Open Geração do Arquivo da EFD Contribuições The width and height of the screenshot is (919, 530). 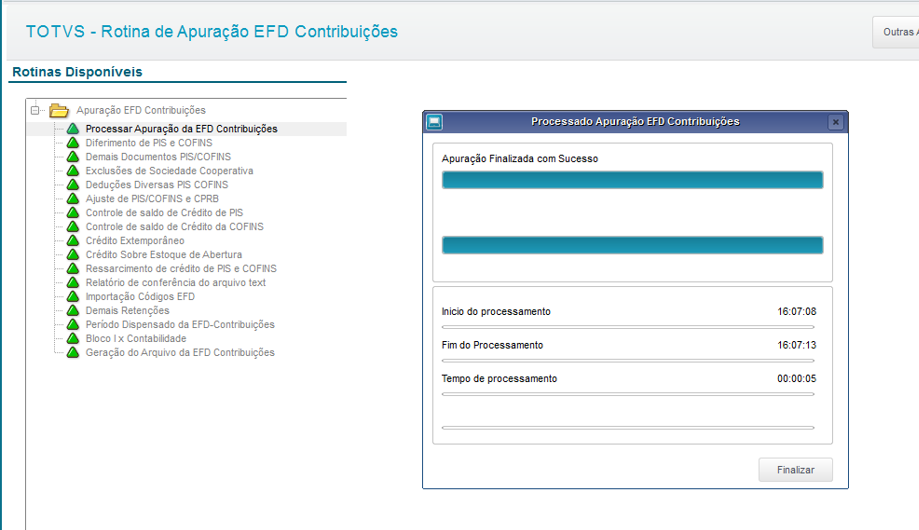180,352
